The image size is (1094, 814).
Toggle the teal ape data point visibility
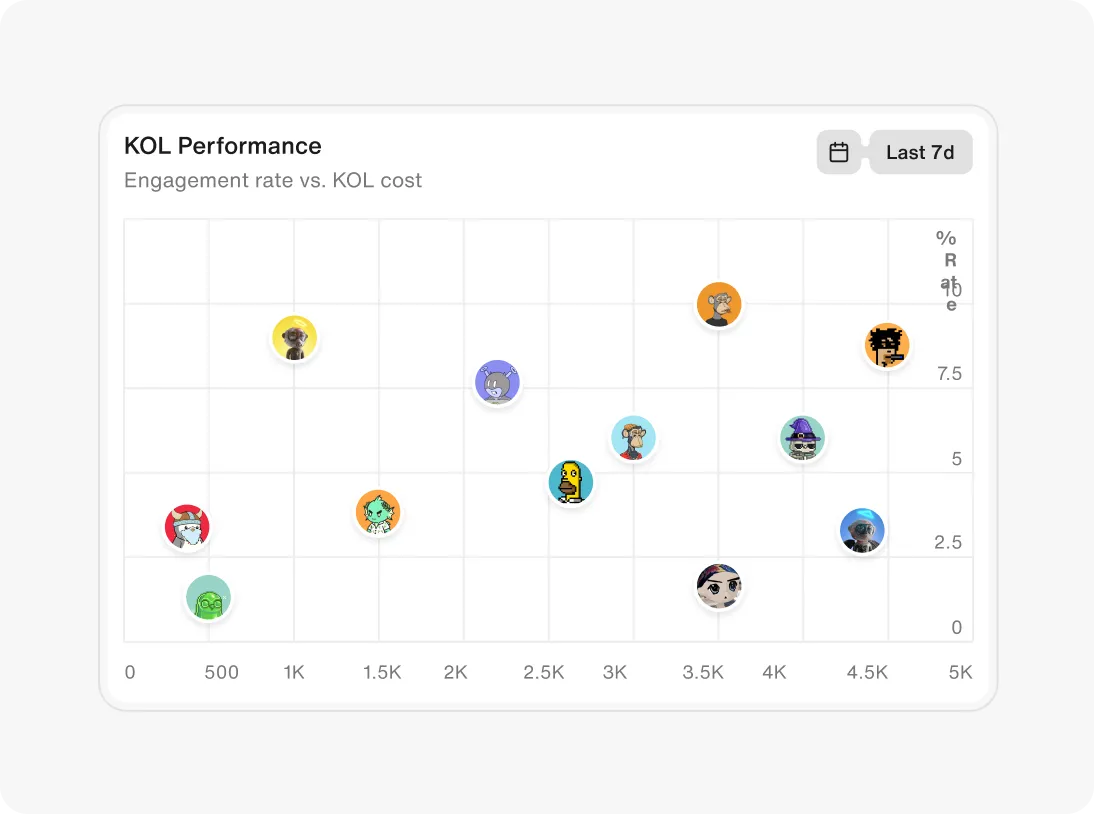[x=632, y=437]
